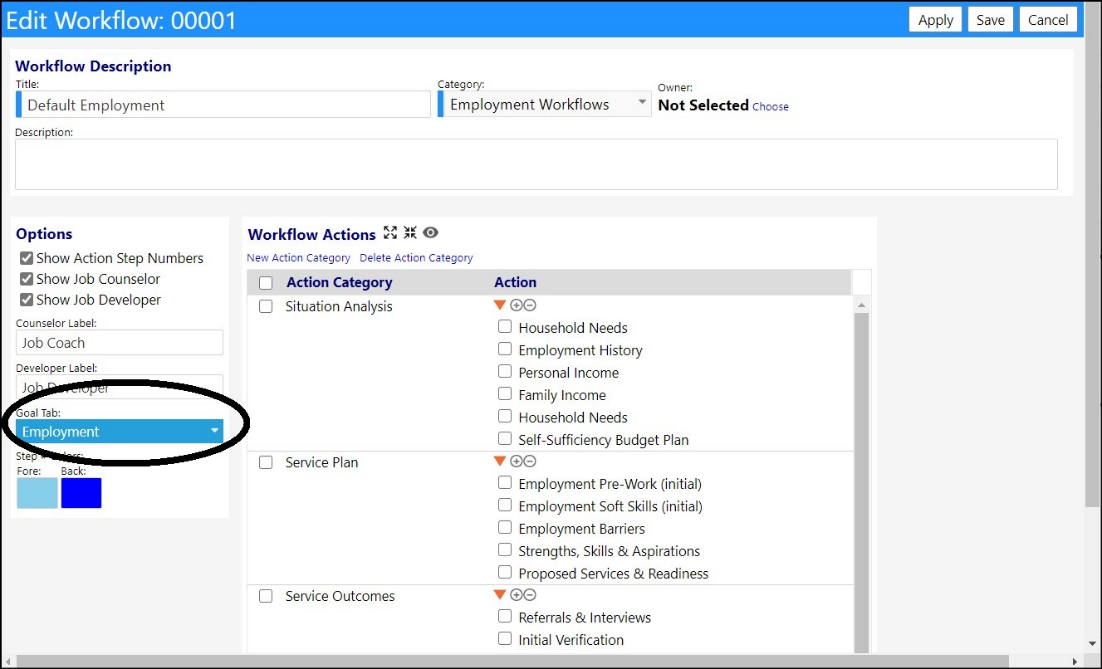
Task: Remove action from Service Outcomes minus icon
Action: pyautogui.click(x=530, y=595)
